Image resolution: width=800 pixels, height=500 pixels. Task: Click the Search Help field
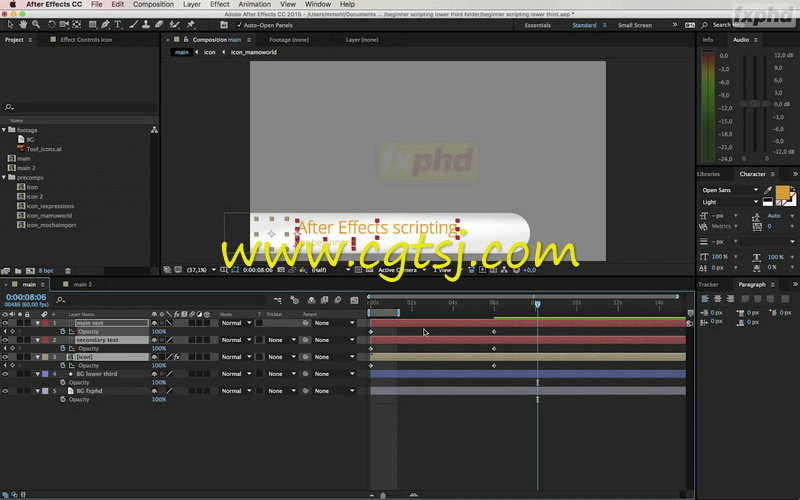pos(729,25)
